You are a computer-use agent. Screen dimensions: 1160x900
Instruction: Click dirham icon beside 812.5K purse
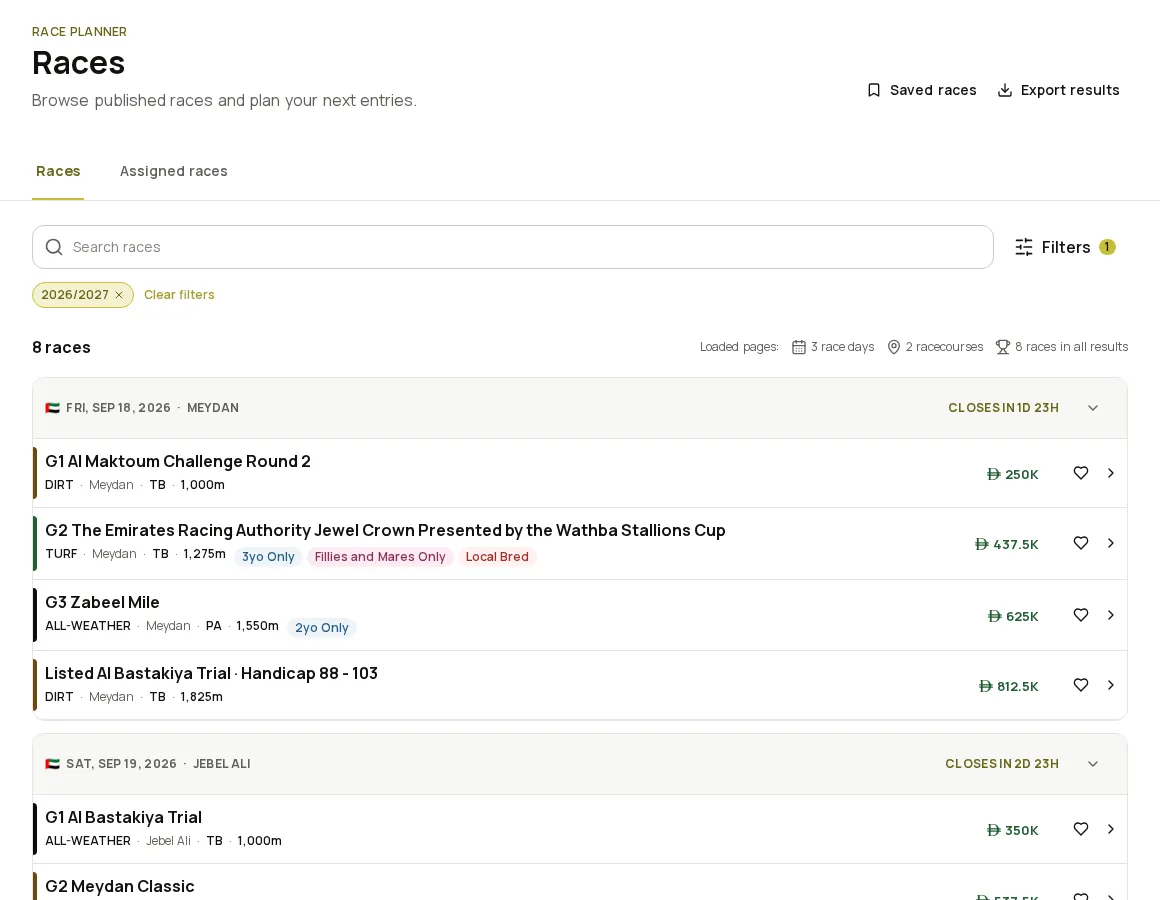(x=985, y=686)
